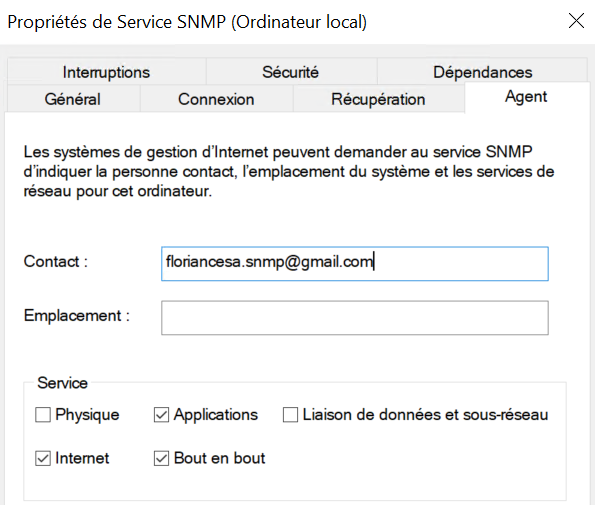595x505 pixels.
Task: Enable the Physique service checkbox
Action: 43,414
